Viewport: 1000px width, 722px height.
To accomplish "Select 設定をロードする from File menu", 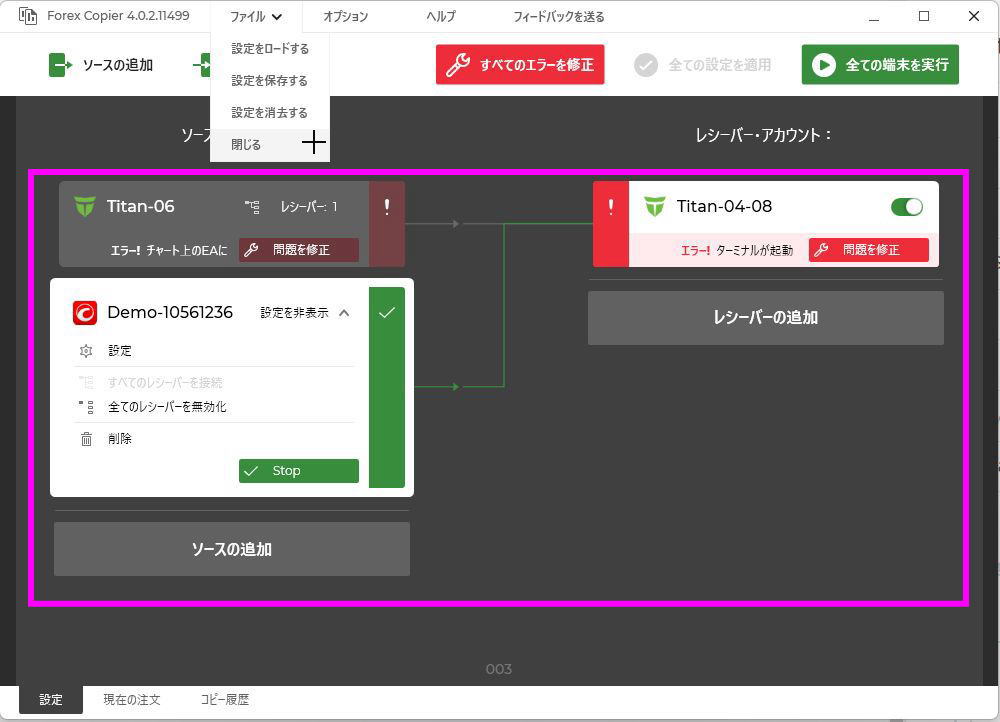I will pos(270,48).
